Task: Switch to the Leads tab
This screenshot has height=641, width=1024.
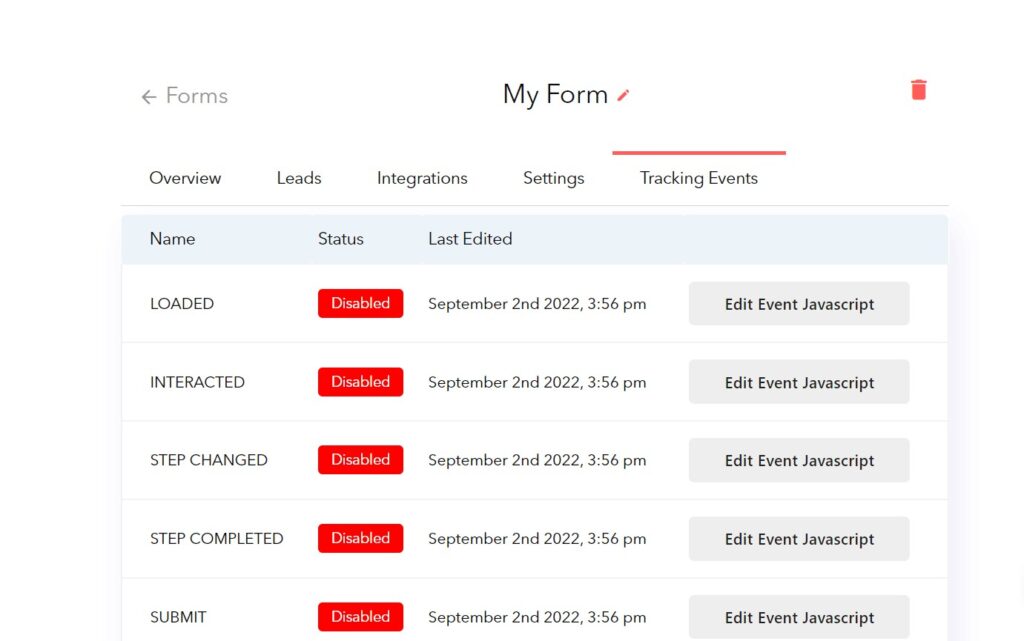Action: click(298, 178)
